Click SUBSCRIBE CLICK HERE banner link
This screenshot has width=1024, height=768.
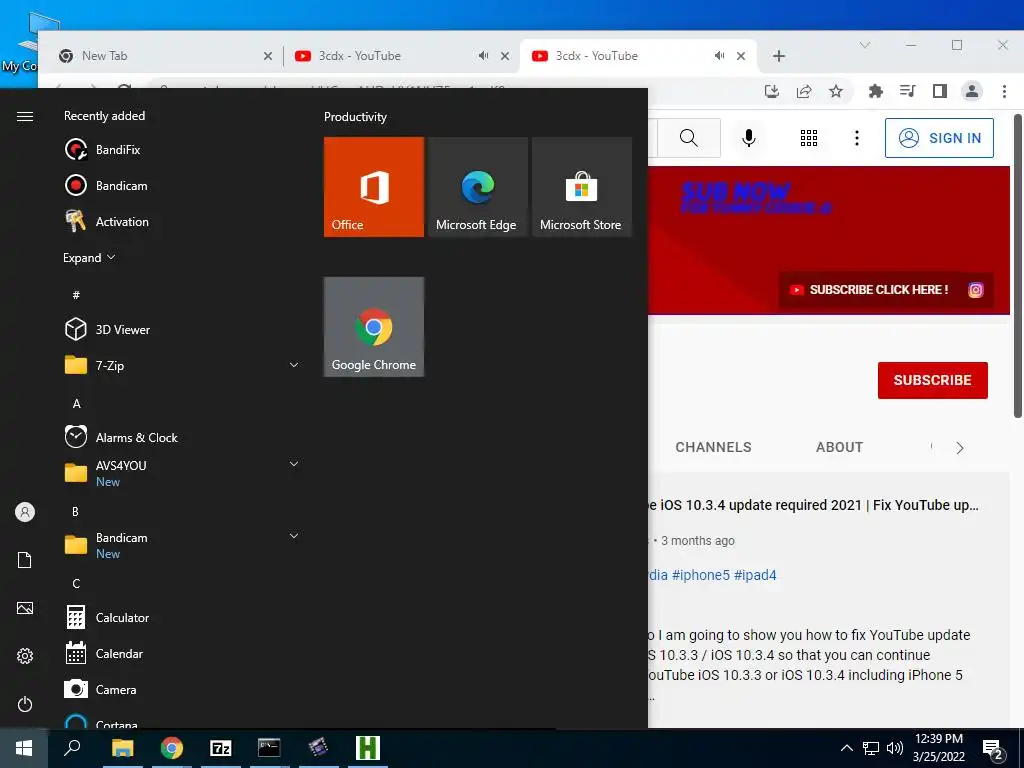[871, 290]
